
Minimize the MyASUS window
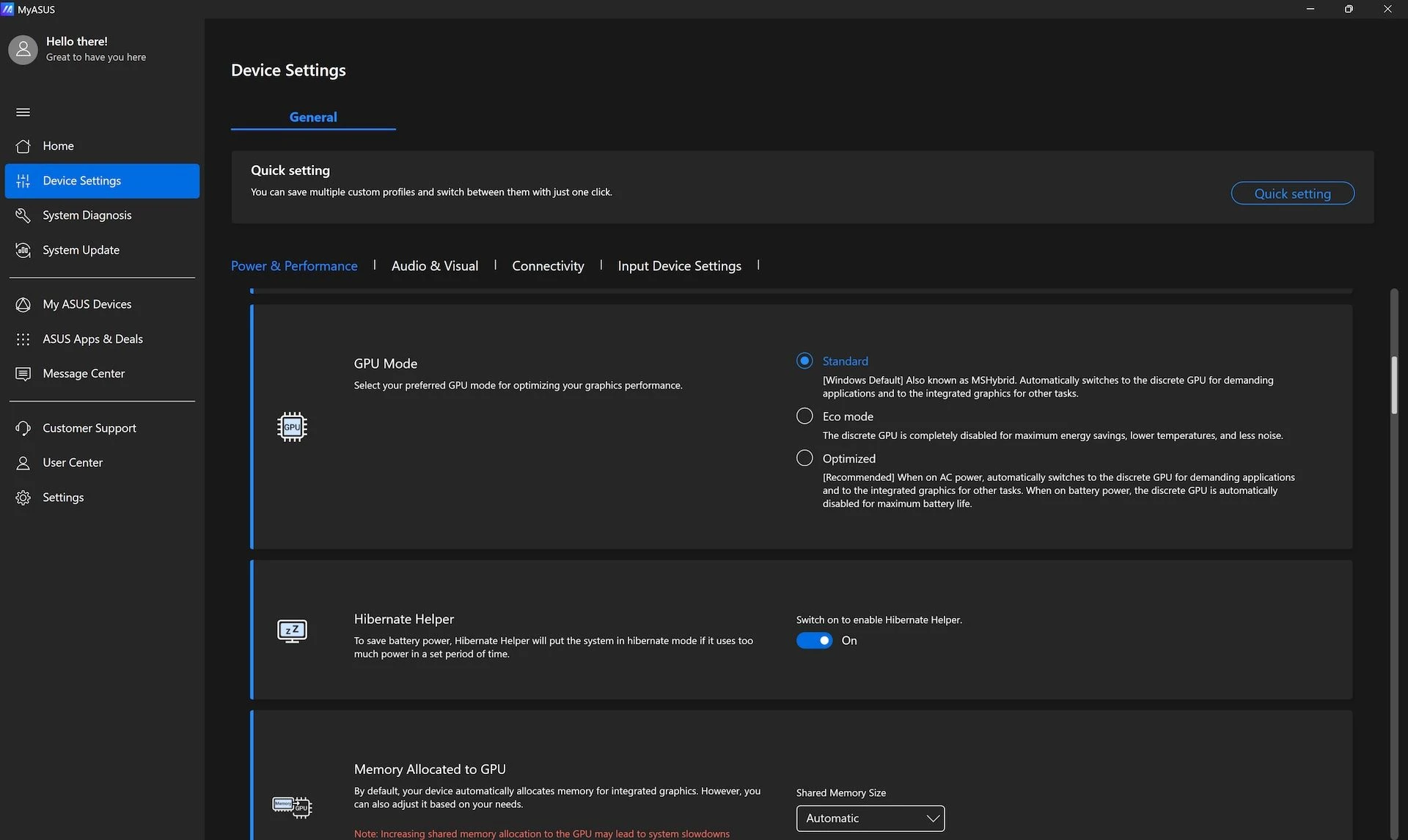[x=1310, y=9]
